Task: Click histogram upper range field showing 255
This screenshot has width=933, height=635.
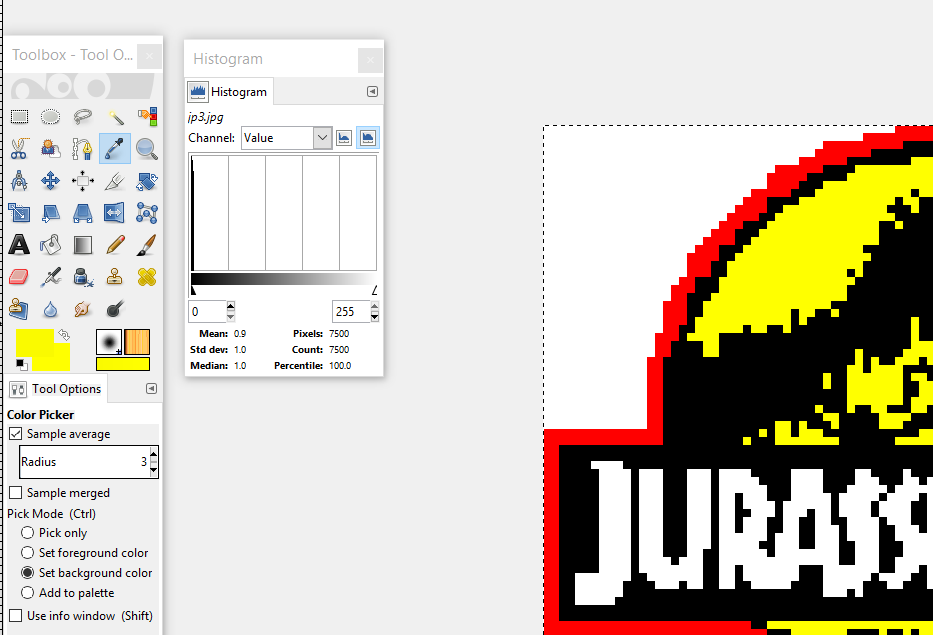Action: click(351, 311)
